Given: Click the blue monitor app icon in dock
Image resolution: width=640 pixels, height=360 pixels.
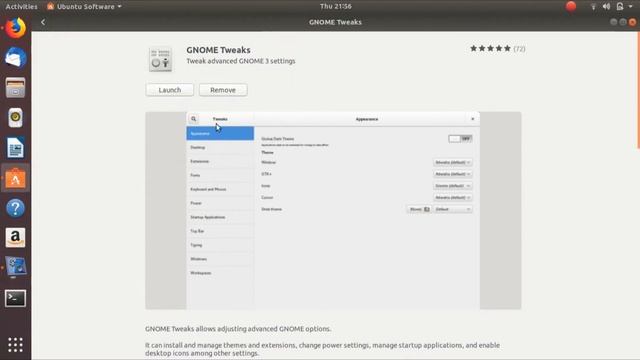Looking at the screenshot, I should click(x=16, y=267).
